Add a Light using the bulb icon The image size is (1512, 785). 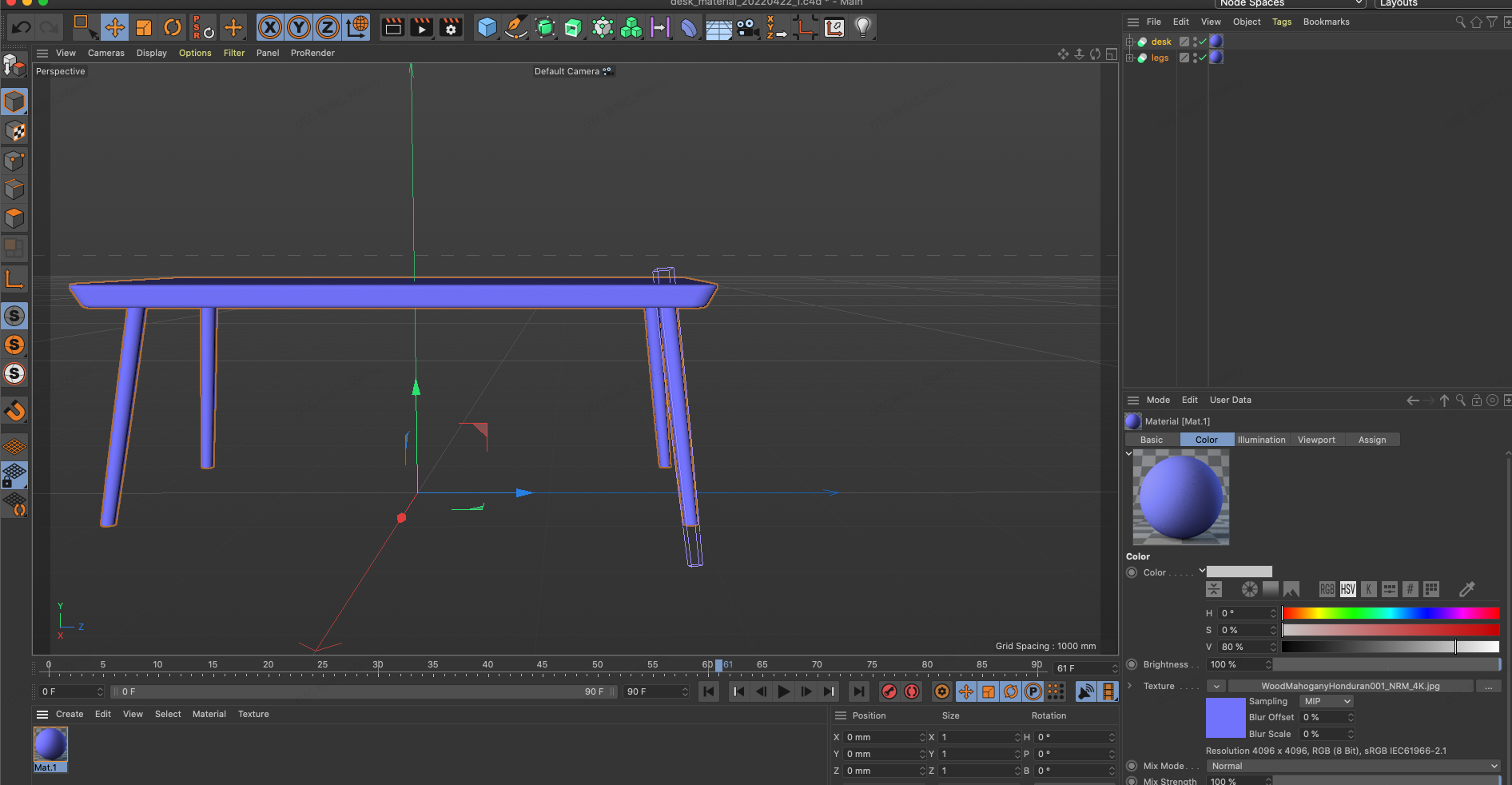pyautogui.click(x=862, y=28)
